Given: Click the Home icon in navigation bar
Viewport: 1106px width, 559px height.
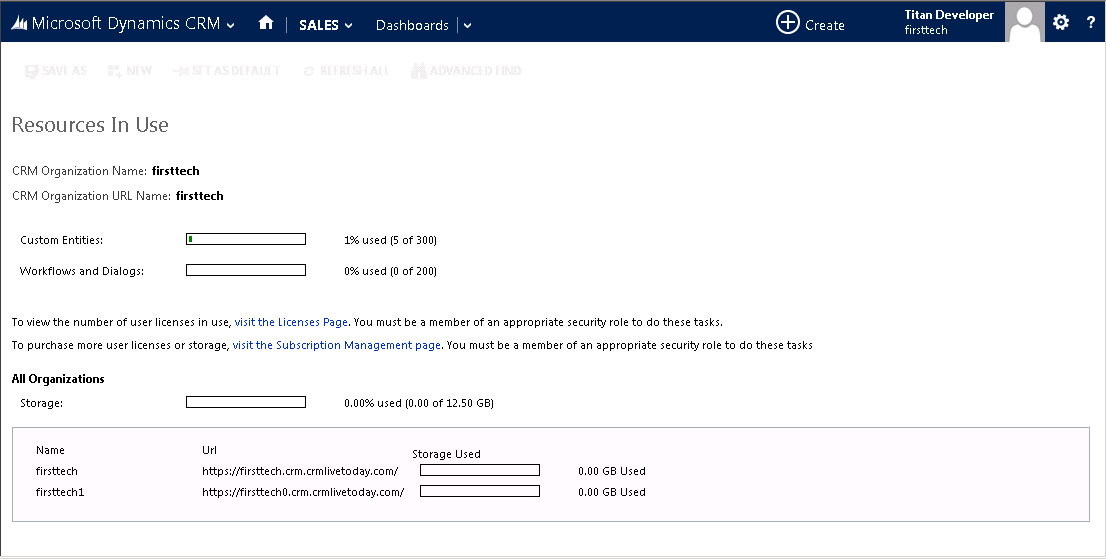Looking at the screenshot, I should pos(266,23).
